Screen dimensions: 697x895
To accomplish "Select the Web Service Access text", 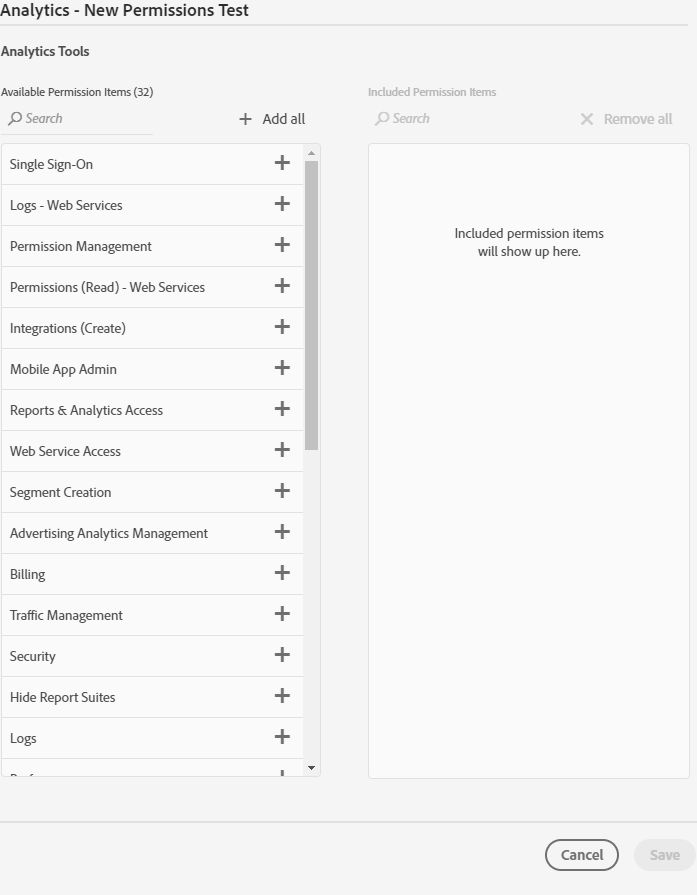I will coord(65,451).
